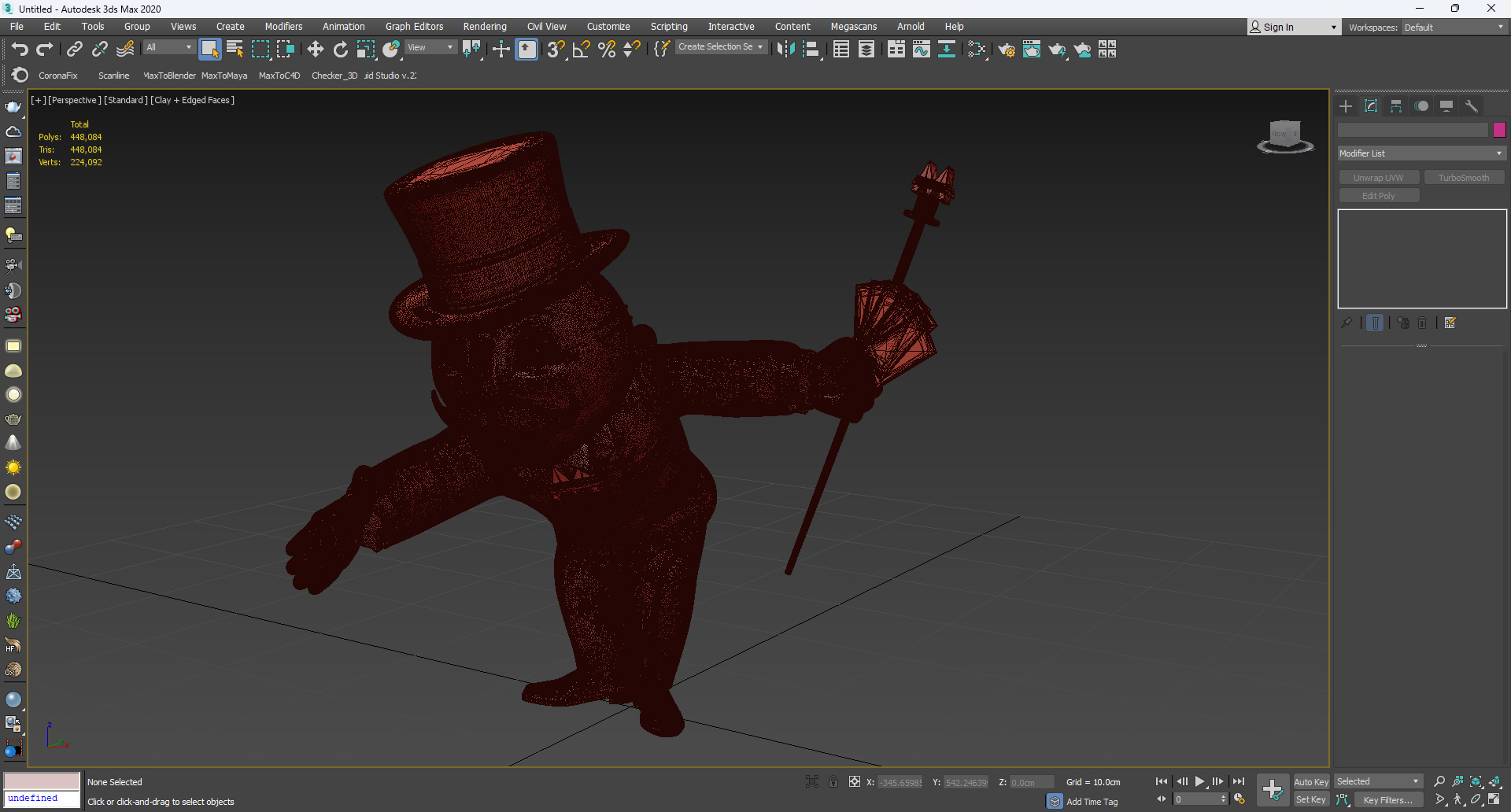Open the Scripting menu
The height and width of the screenshot is (812, 1511).
669,27
